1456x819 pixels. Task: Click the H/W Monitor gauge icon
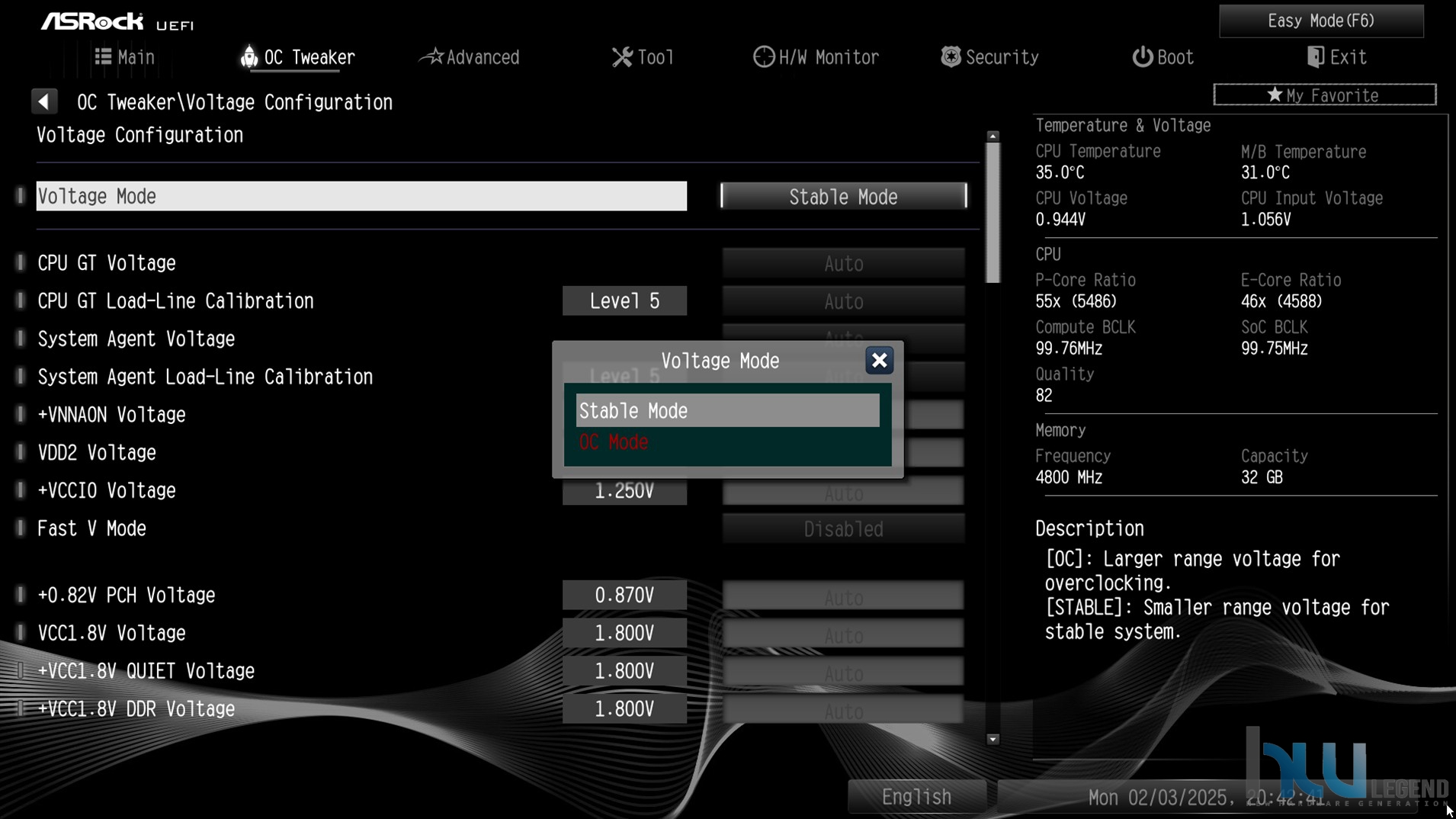(763, 56)
